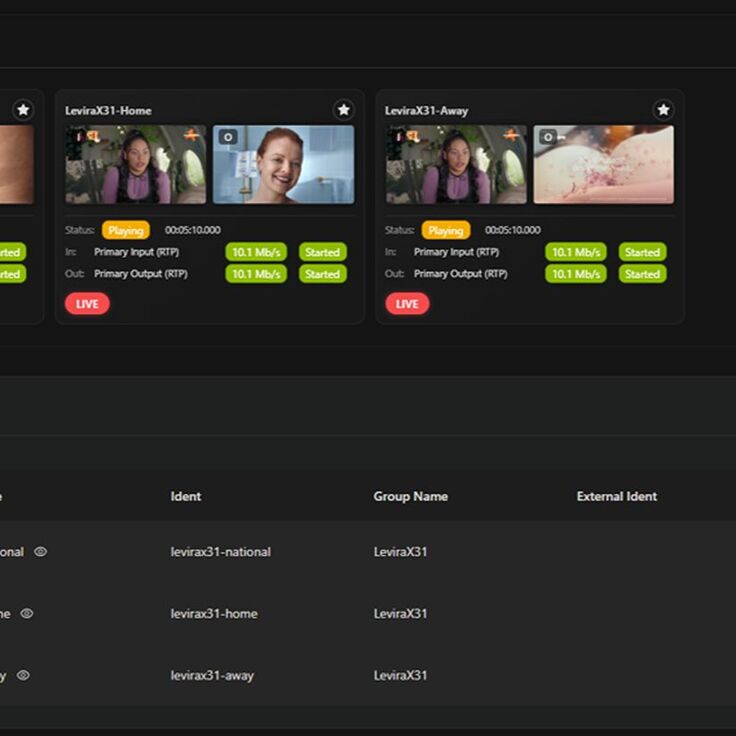Toggle the eye icon in the levirax31-home row
Image resolution: width=736 pixels, height=736 pixels.
point(27,613)
